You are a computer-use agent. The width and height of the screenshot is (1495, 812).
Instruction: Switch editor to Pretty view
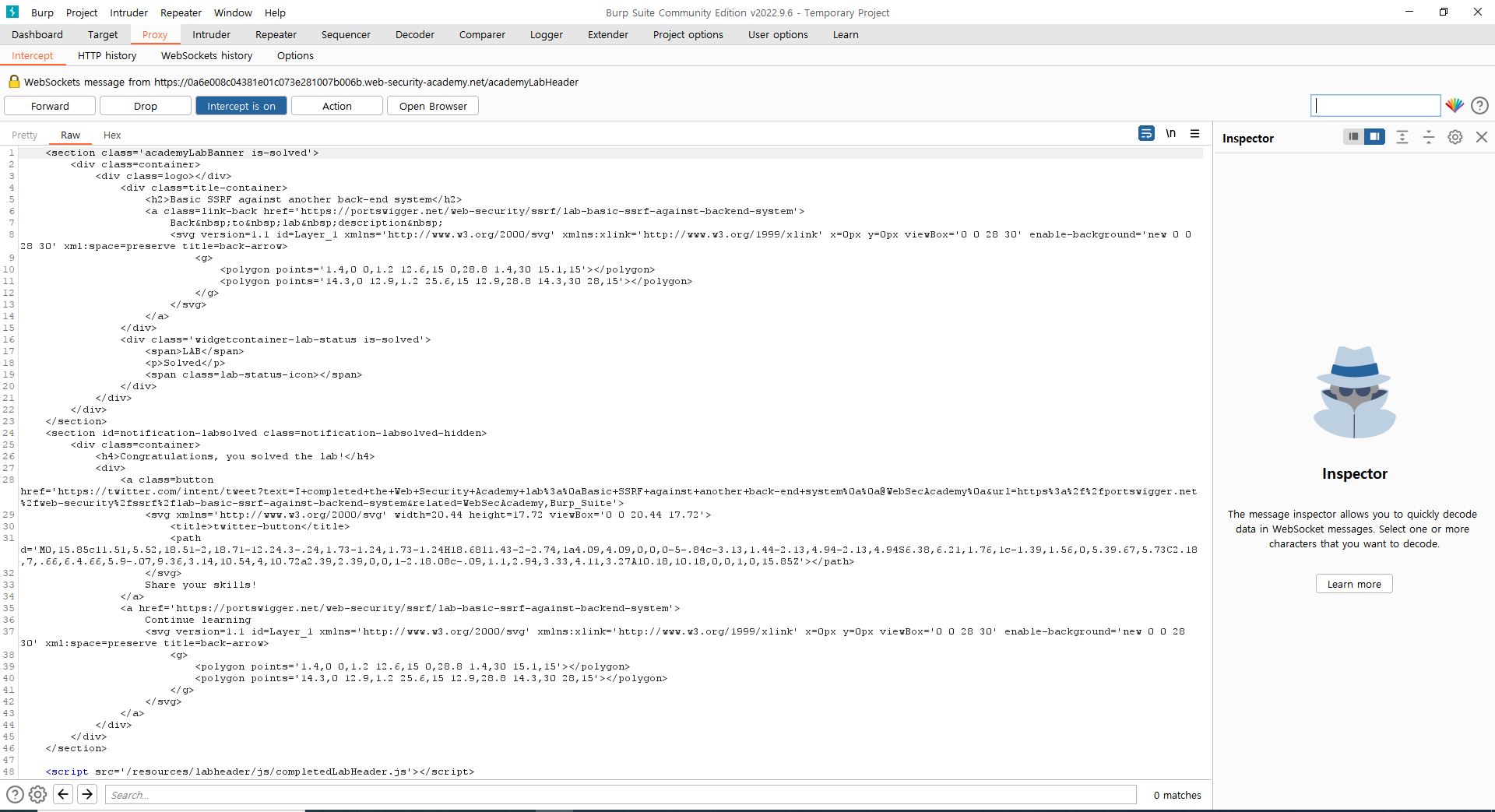[25, 135]
